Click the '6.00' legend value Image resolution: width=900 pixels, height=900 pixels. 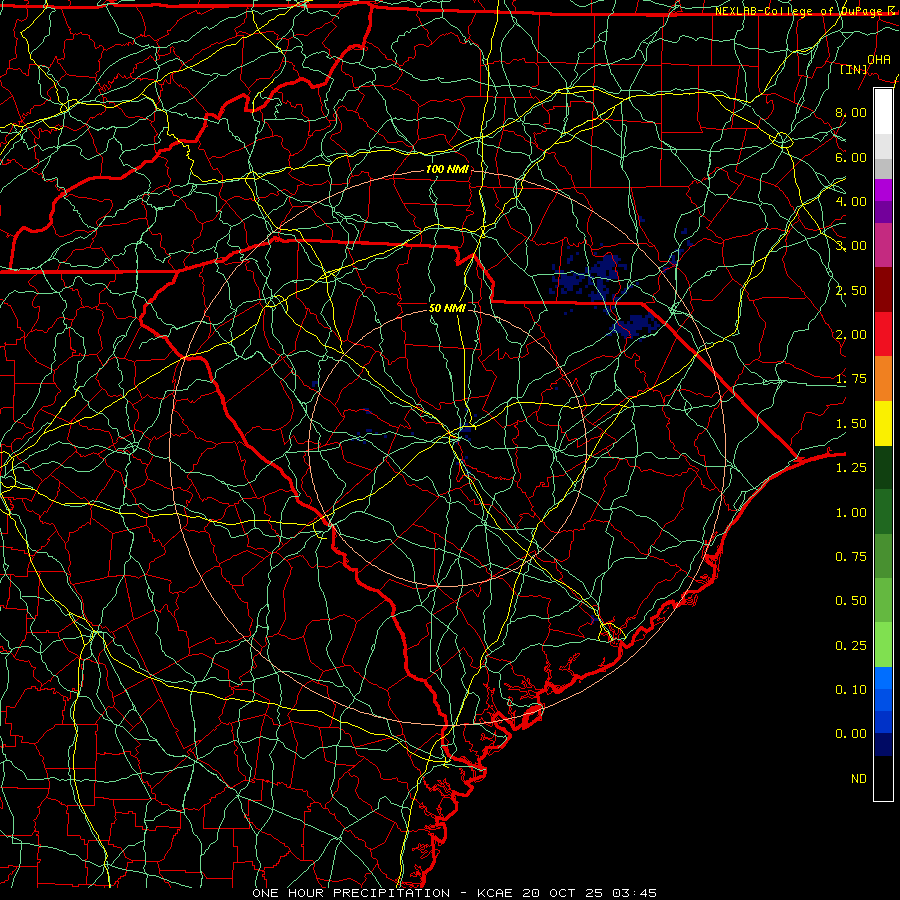click(851, 157)
